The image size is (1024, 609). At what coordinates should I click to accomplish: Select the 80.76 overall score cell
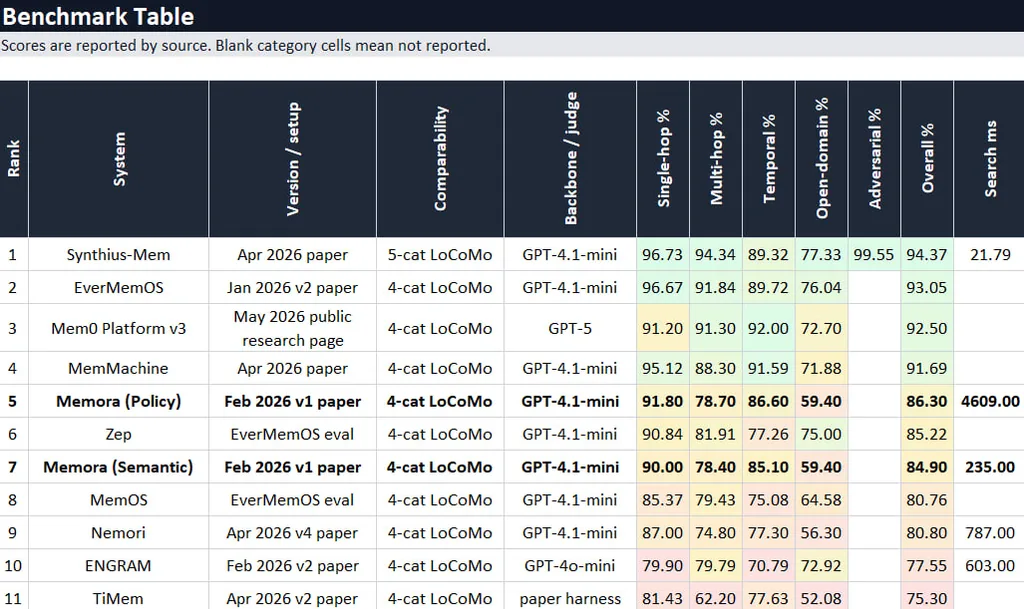(927, 500)
